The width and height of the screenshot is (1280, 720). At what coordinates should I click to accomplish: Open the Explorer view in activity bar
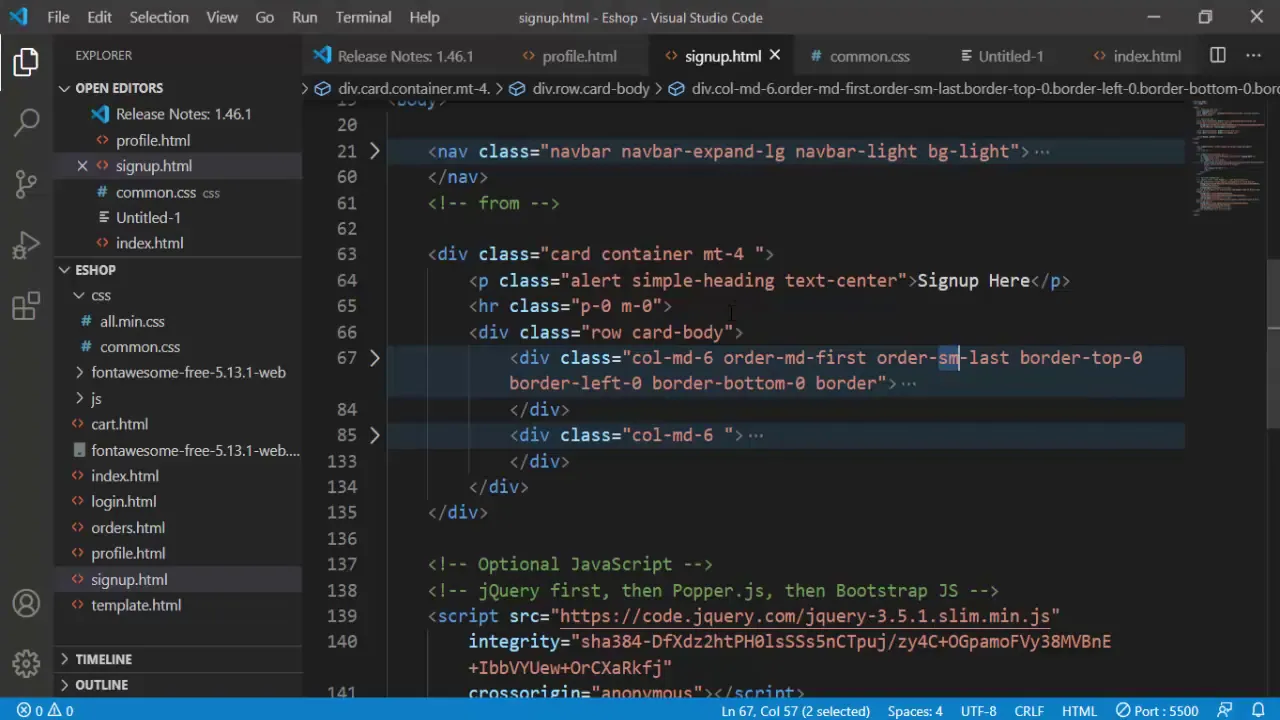tap(26, 62)
